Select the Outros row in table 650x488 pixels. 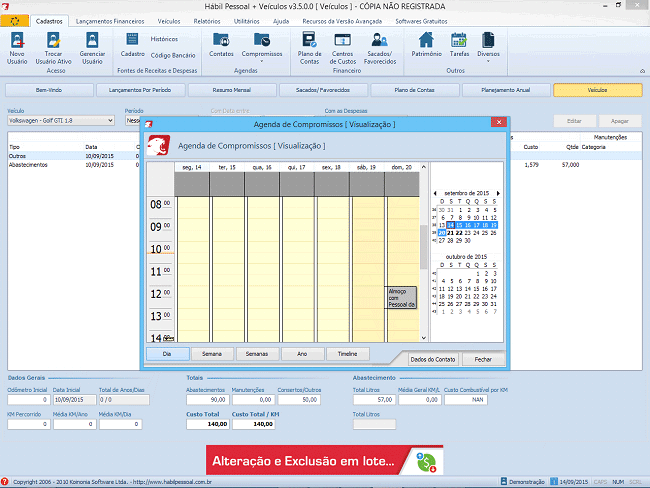74,156
